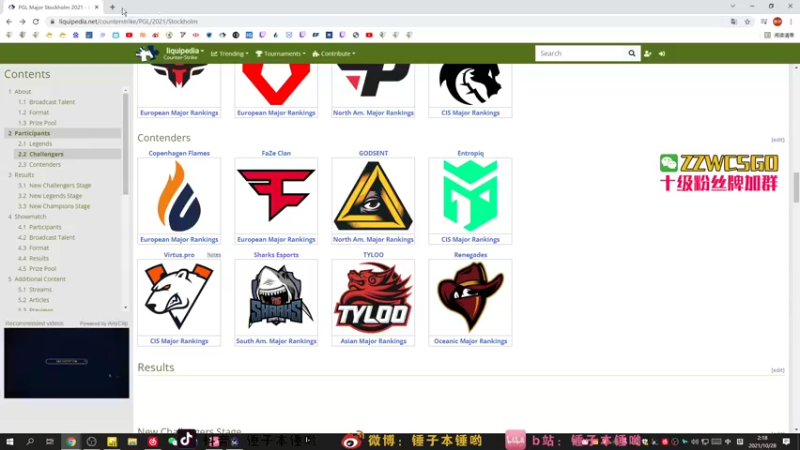Close the PGL Major Stockholm tab
The image size is (800, 450).
click(96, 7)
